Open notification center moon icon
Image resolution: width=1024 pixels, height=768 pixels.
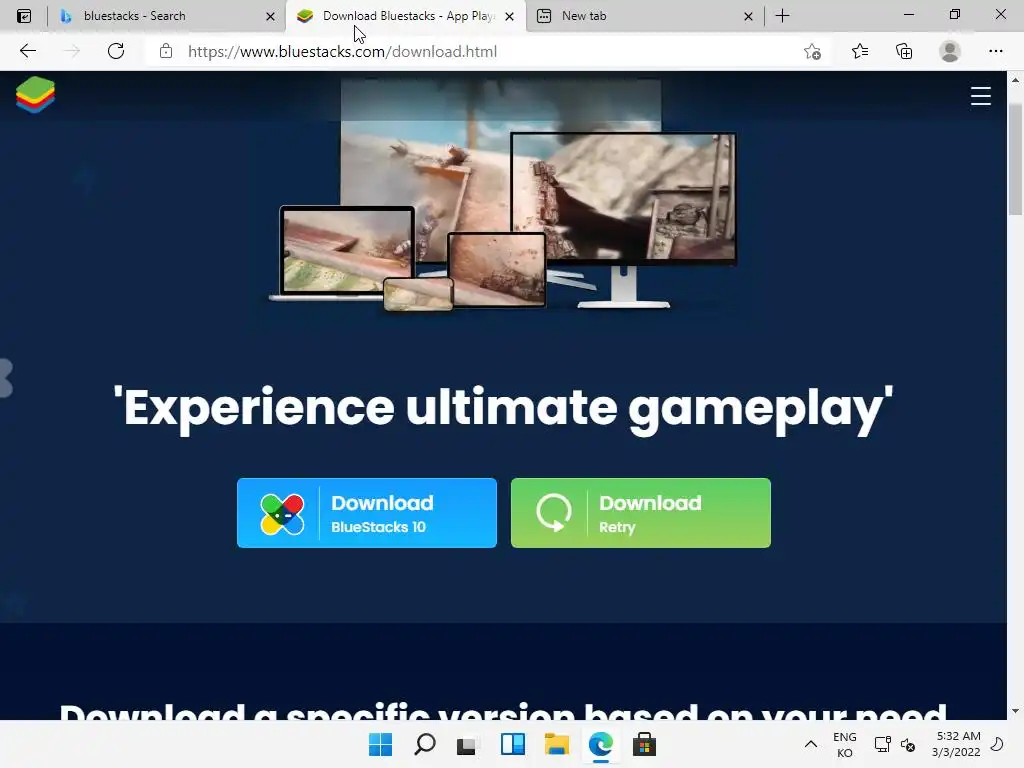[x=997, y=744]
